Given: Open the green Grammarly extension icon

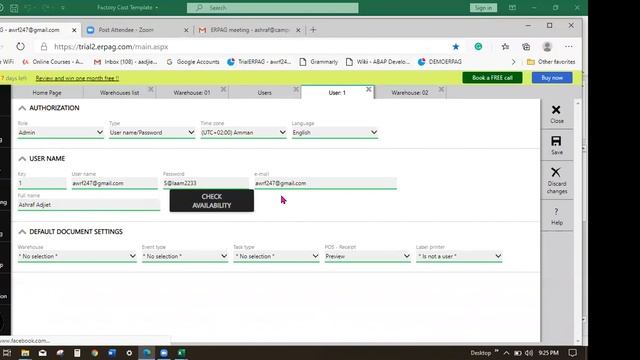Looking at the screenshot, I should click(x=478, y=47).
